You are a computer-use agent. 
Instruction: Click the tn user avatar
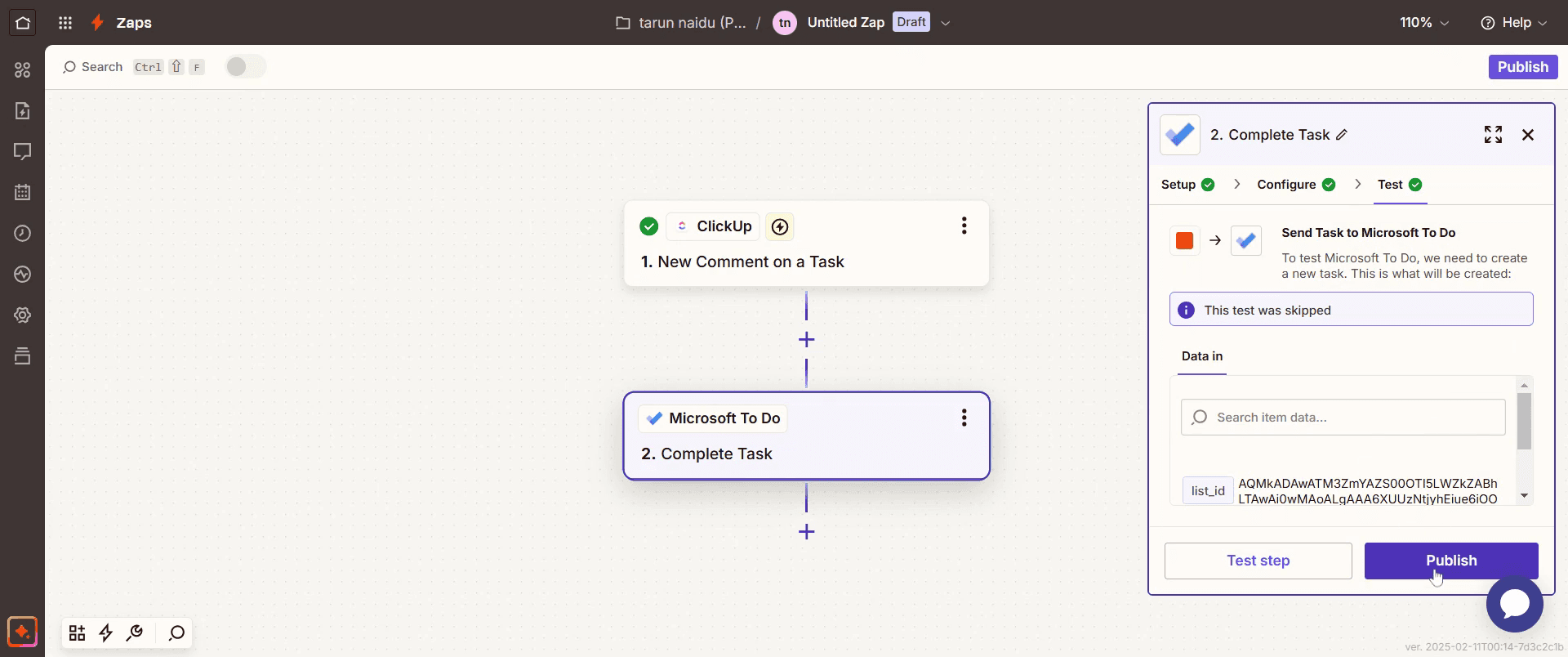[x=785, y=23]
